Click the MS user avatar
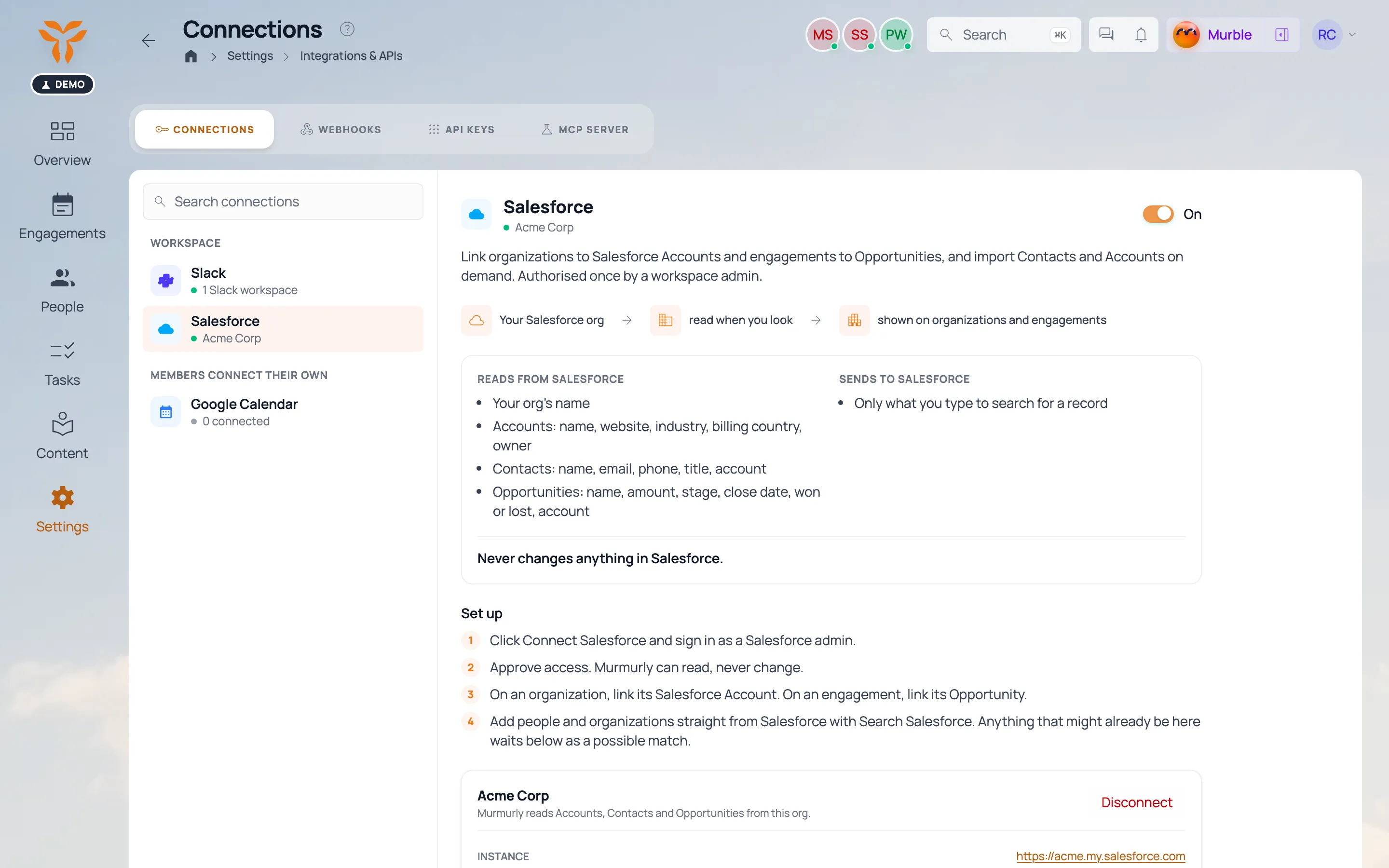Image resolution: width=1389 pixels, height=868 pixels. (822, 34)
